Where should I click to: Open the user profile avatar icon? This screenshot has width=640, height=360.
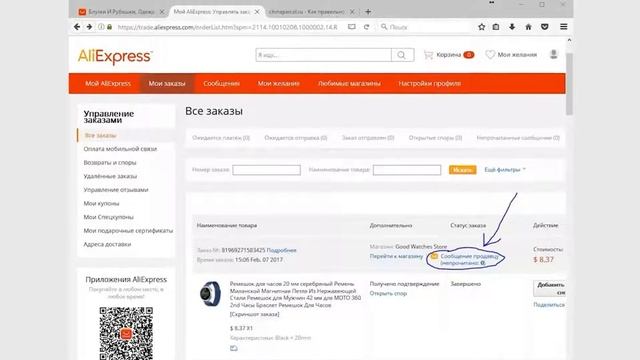pos(553,55)
